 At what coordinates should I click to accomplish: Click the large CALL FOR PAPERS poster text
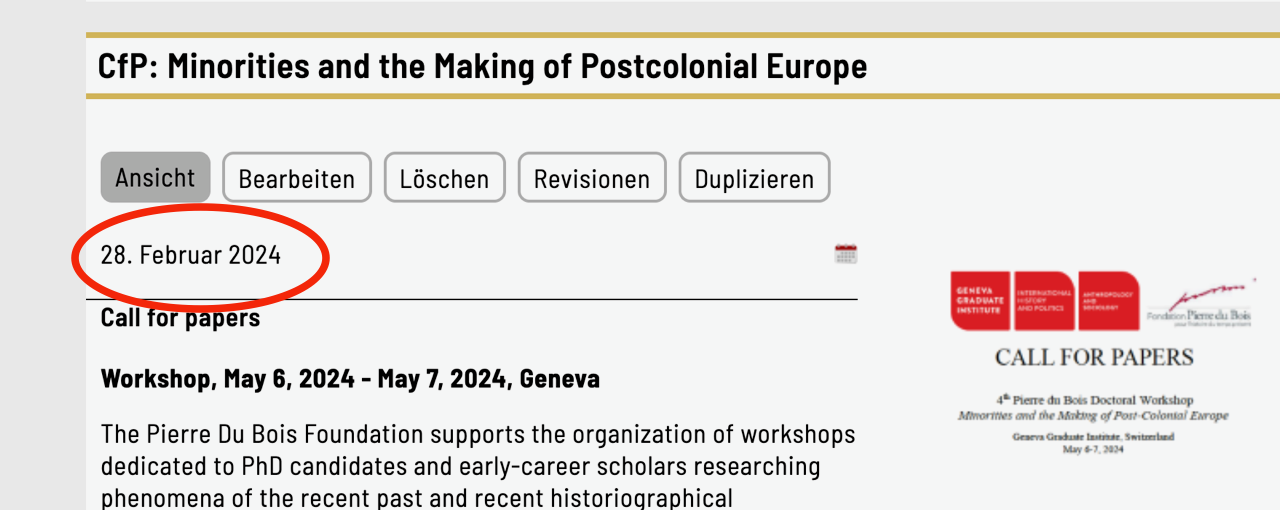(1094, 357)
